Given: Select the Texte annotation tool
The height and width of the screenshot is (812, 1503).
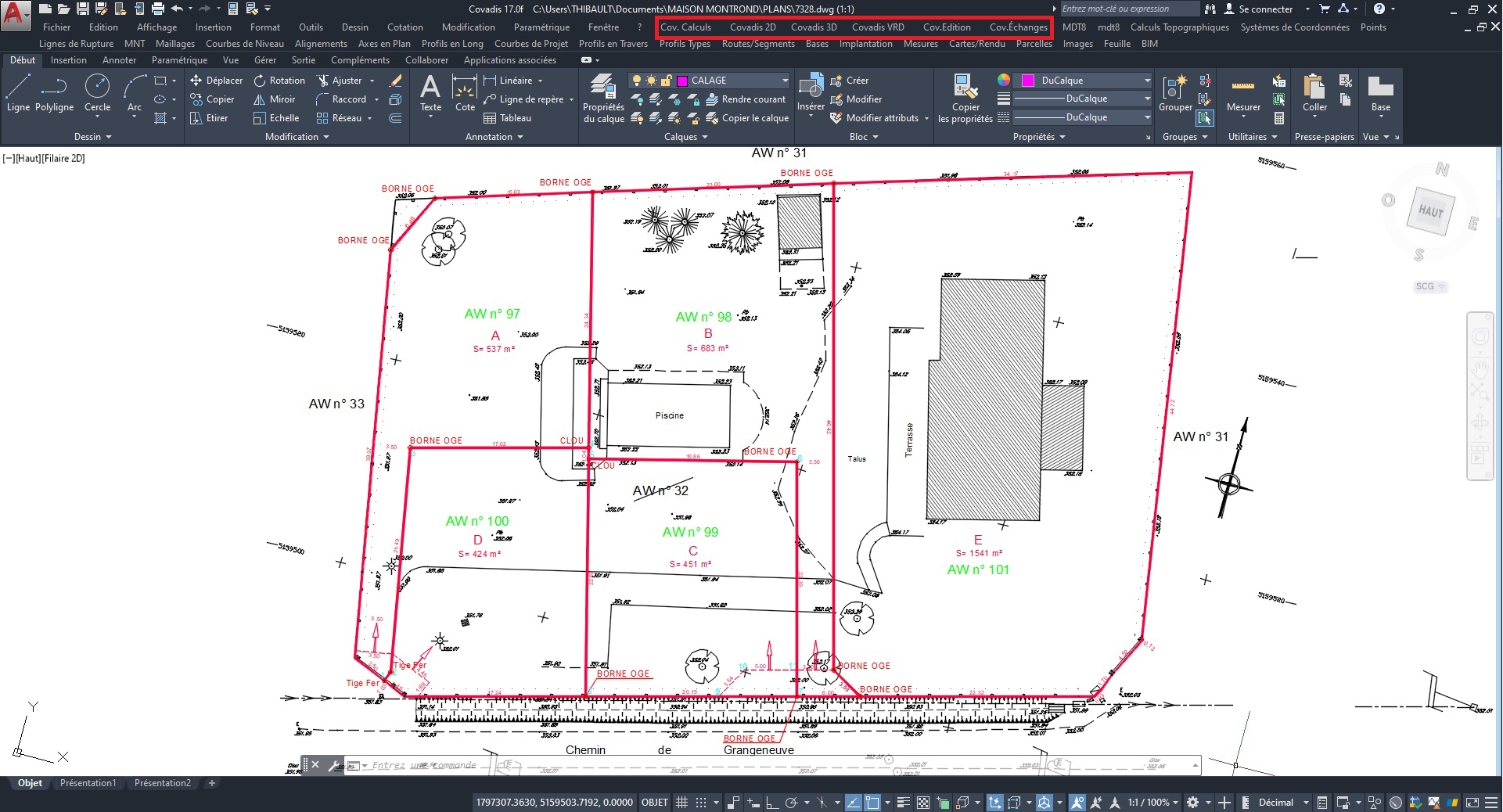Looking at the screenshot, I should click(x=430, y=94).
